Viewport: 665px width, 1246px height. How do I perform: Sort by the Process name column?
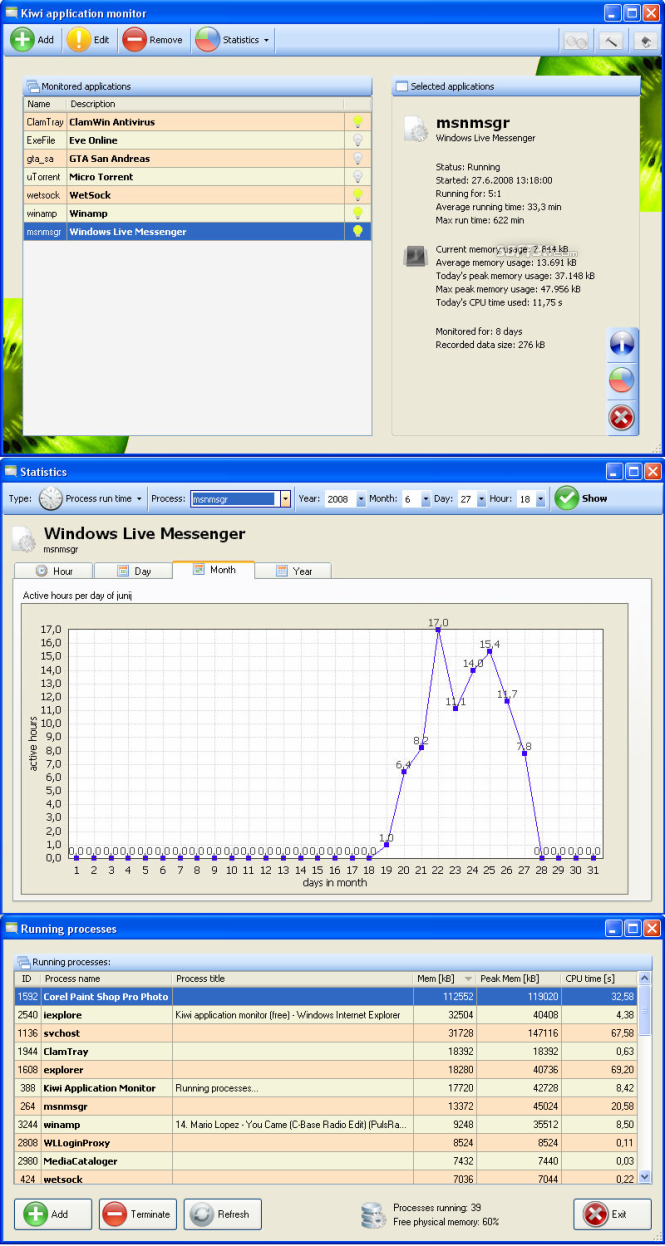pos(106,978)
